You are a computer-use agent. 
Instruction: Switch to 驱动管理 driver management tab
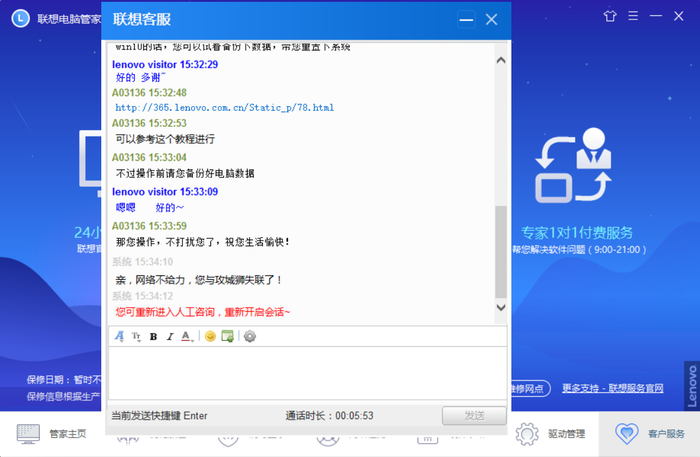click(550, 434)
